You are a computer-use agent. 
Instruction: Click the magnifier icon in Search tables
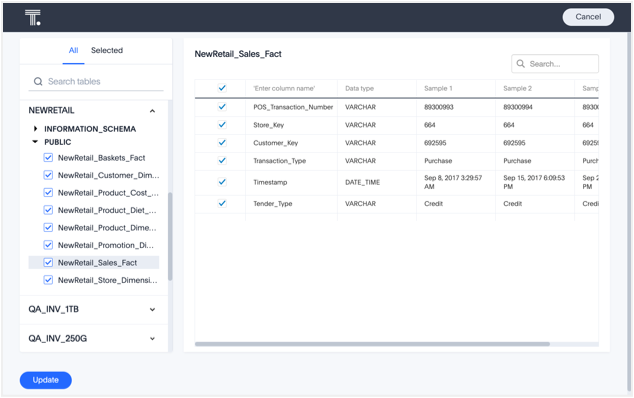(x=38, y=82)
